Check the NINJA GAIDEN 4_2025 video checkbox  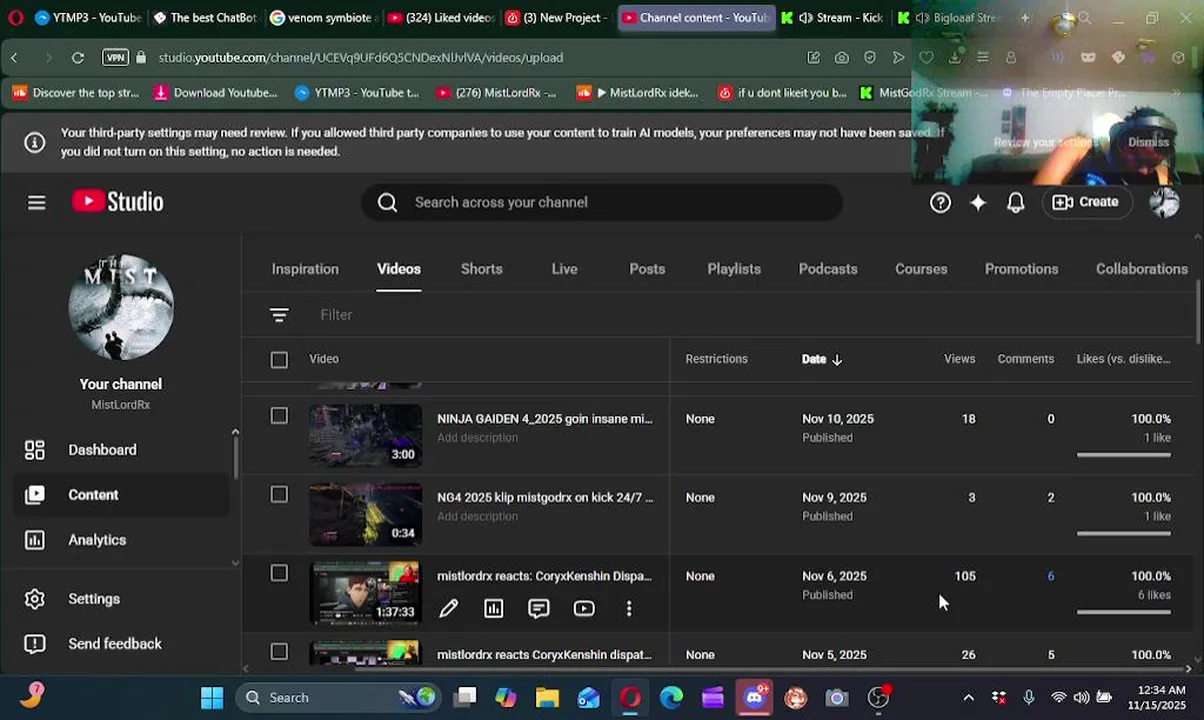[x=279, y=416]
